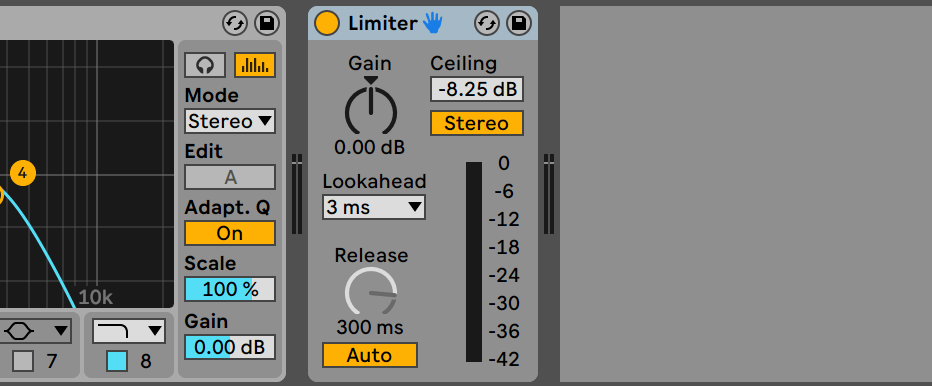Click the Limiter hot-swap presets icon
932x386 pixels.
(487, 23)
